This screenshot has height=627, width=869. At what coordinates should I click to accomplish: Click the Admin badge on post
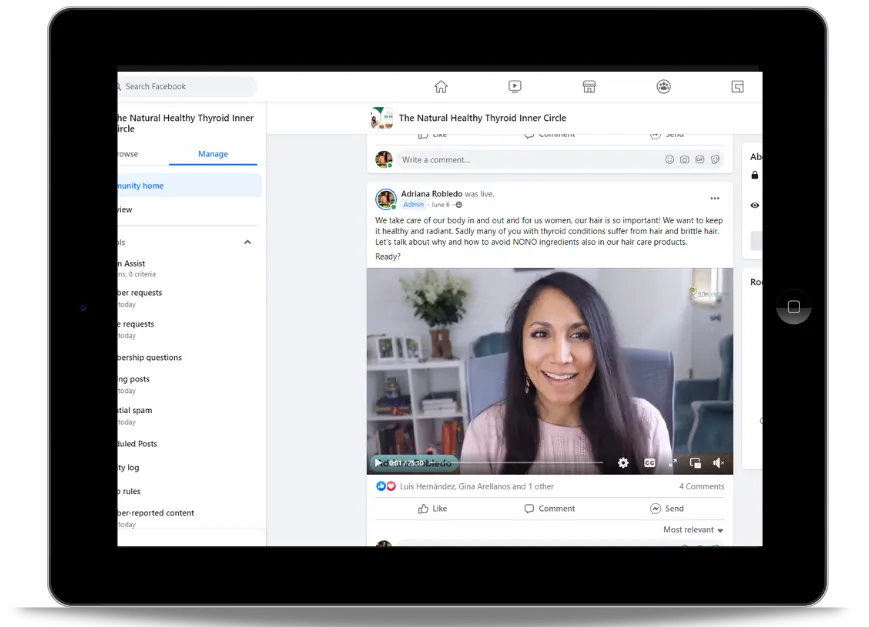coord(413,205)
